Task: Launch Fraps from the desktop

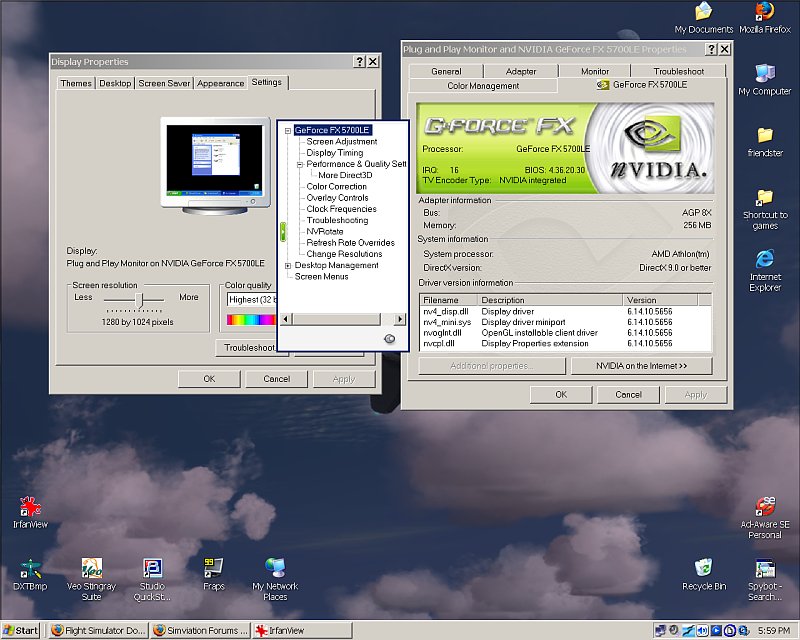Action: point(212,565)
